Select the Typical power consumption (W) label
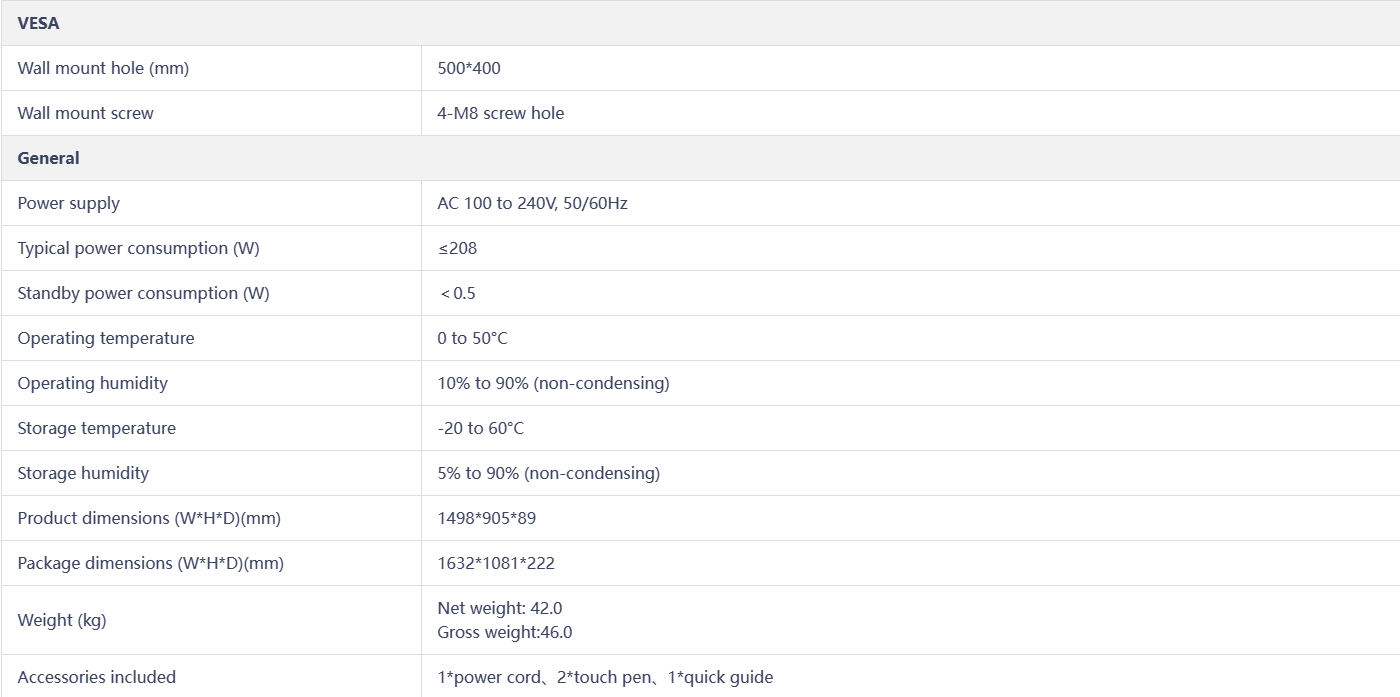Image resolution: width=1400 pixels, height=697 pixels. pyautogui.click(x=138, y=248)
